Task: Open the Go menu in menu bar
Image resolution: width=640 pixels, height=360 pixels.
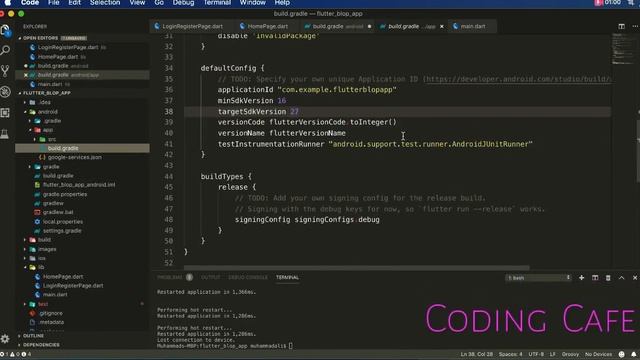Action: pos(159,3)
